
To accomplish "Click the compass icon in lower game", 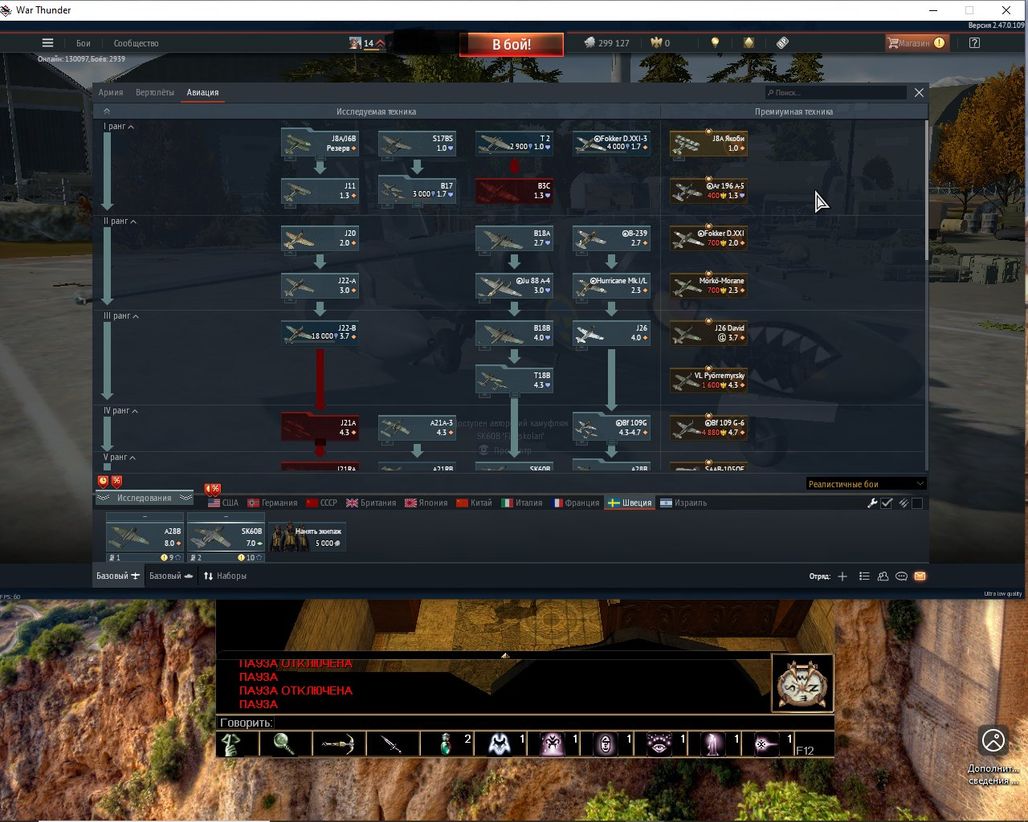I will pos(802,683).
